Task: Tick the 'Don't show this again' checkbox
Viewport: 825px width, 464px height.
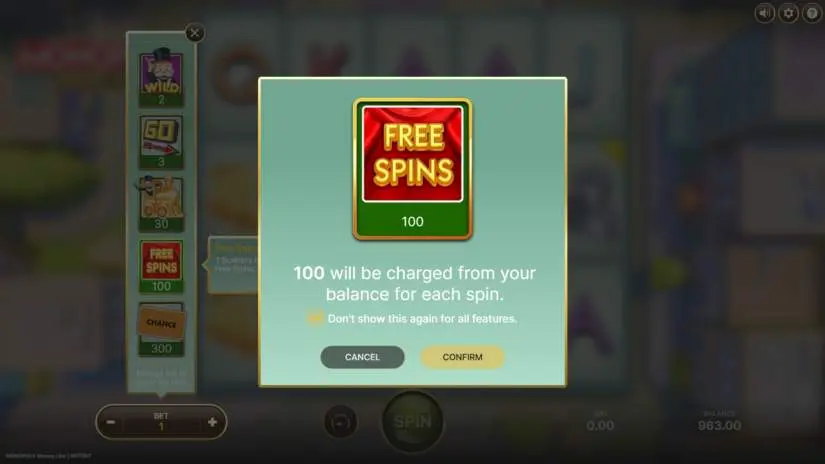Action: [315, 318]
